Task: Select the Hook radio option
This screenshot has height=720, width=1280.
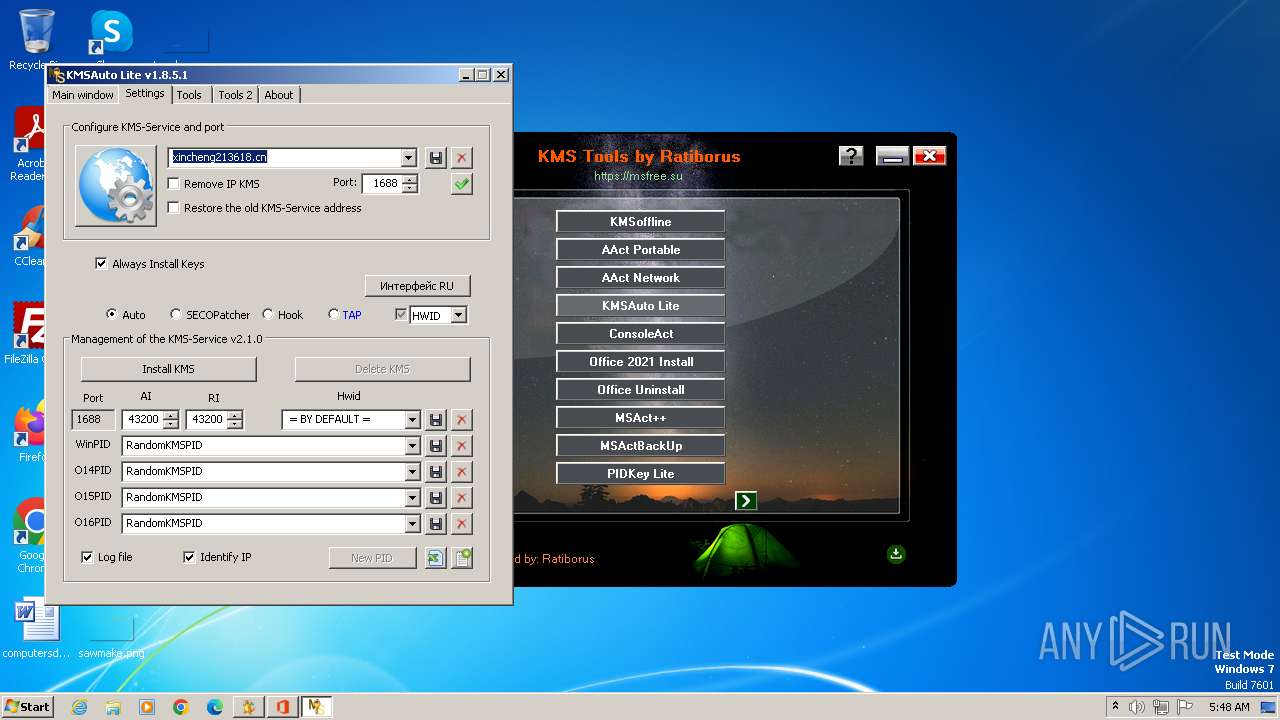Action: coord(268,314)
